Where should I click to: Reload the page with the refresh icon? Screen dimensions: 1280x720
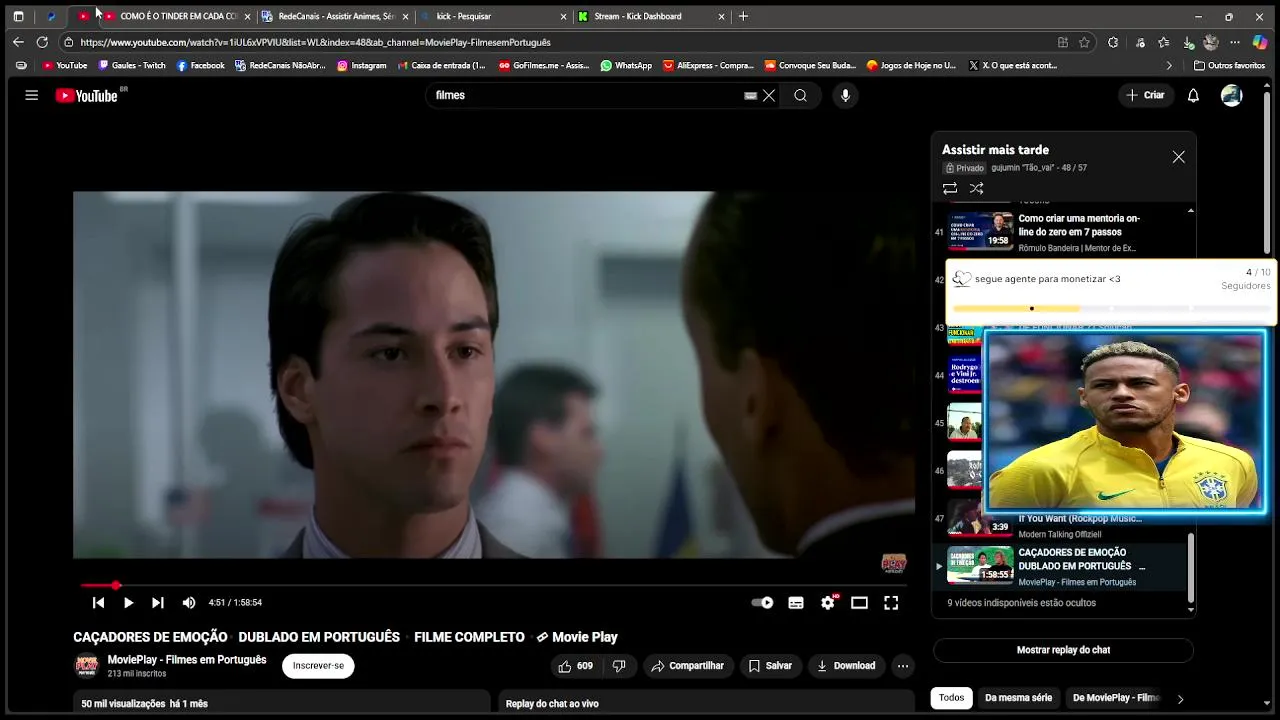tap(42, 42)
